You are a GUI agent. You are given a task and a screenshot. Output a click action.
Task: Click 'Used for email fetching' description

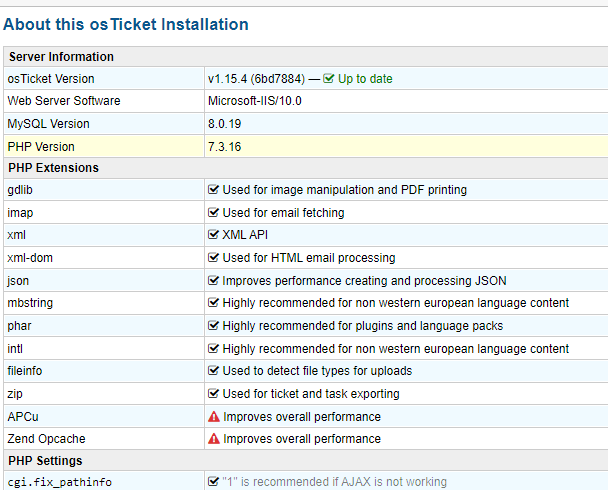[283, 213]
